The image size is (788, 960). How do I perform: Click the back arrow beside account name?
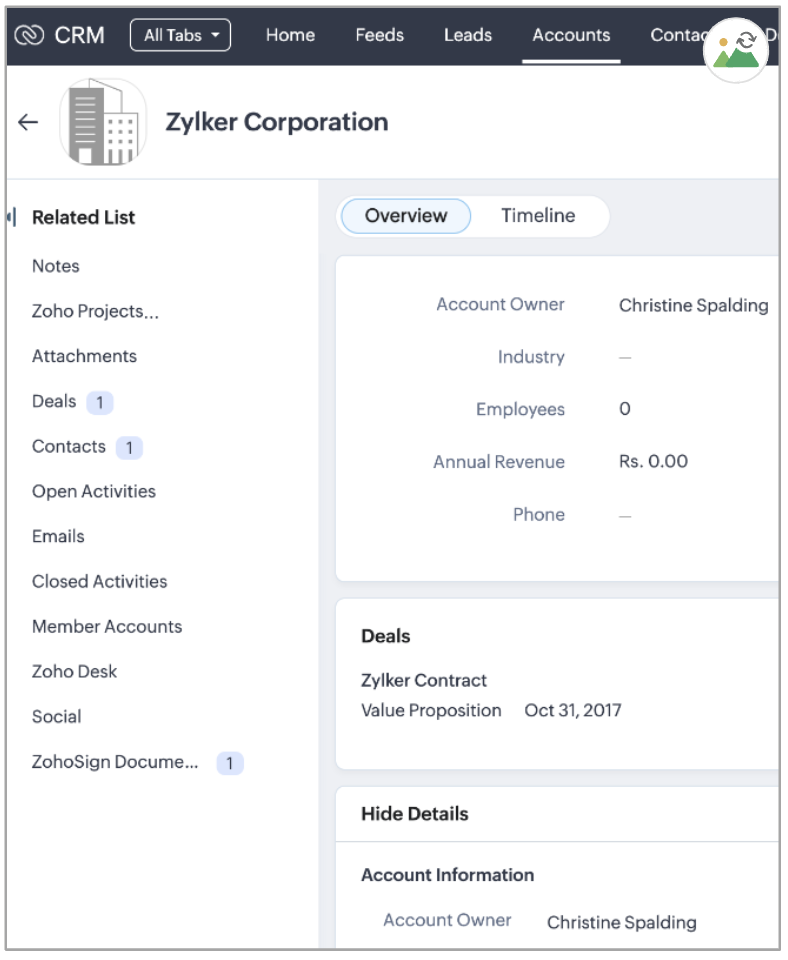[x=28, y=122]
